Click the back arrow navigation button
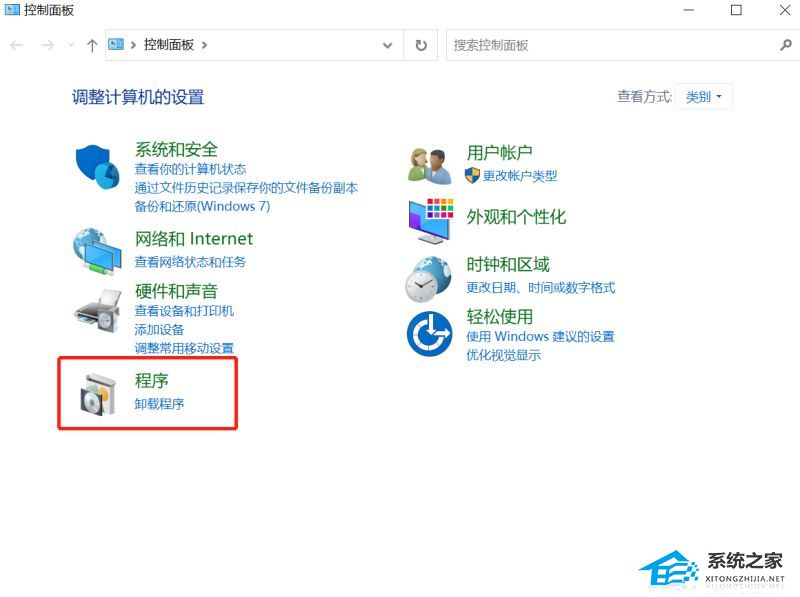The height and width of the screenshot is (597, 800). [x=17, y=45]
